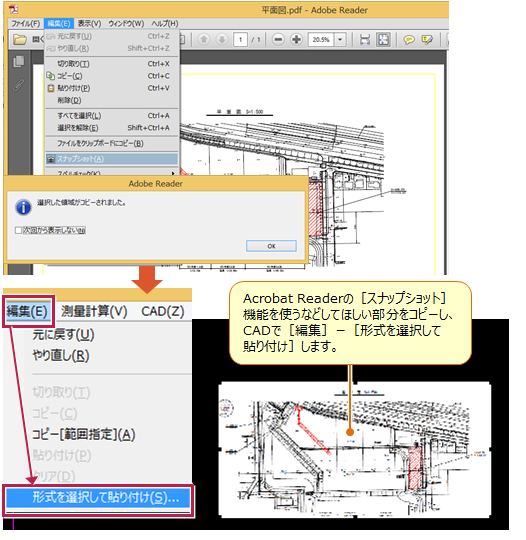Open the folder icon in Adobe Reader toolbar
The width and height of the screenshot is (526, 540).
[20, 40]
